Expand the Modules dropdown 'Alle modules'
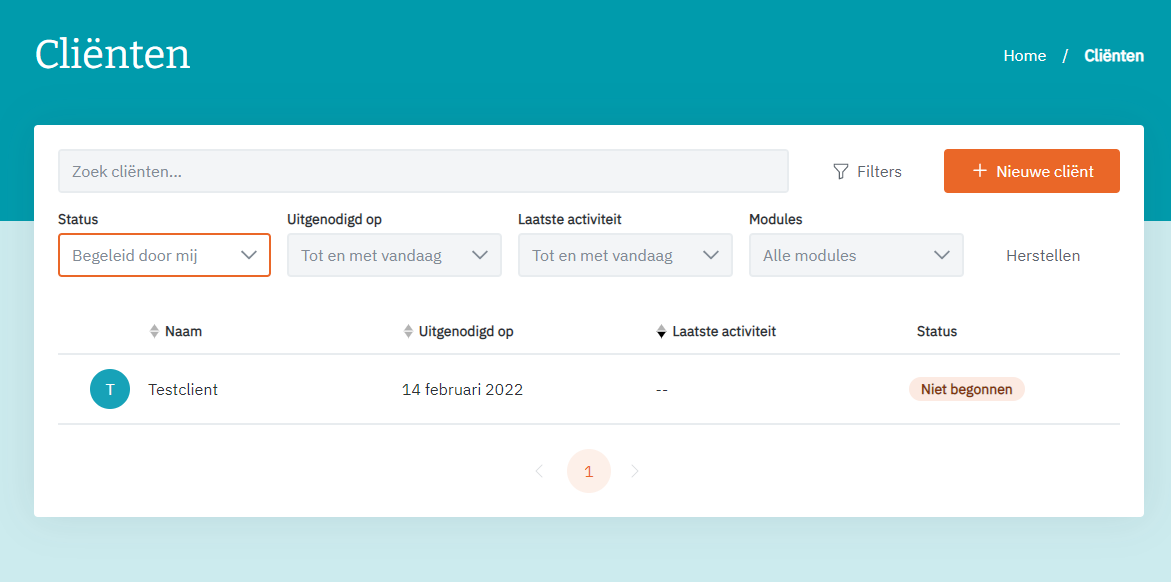This screenshot has height=582, width=1171. tap(856, 256)
